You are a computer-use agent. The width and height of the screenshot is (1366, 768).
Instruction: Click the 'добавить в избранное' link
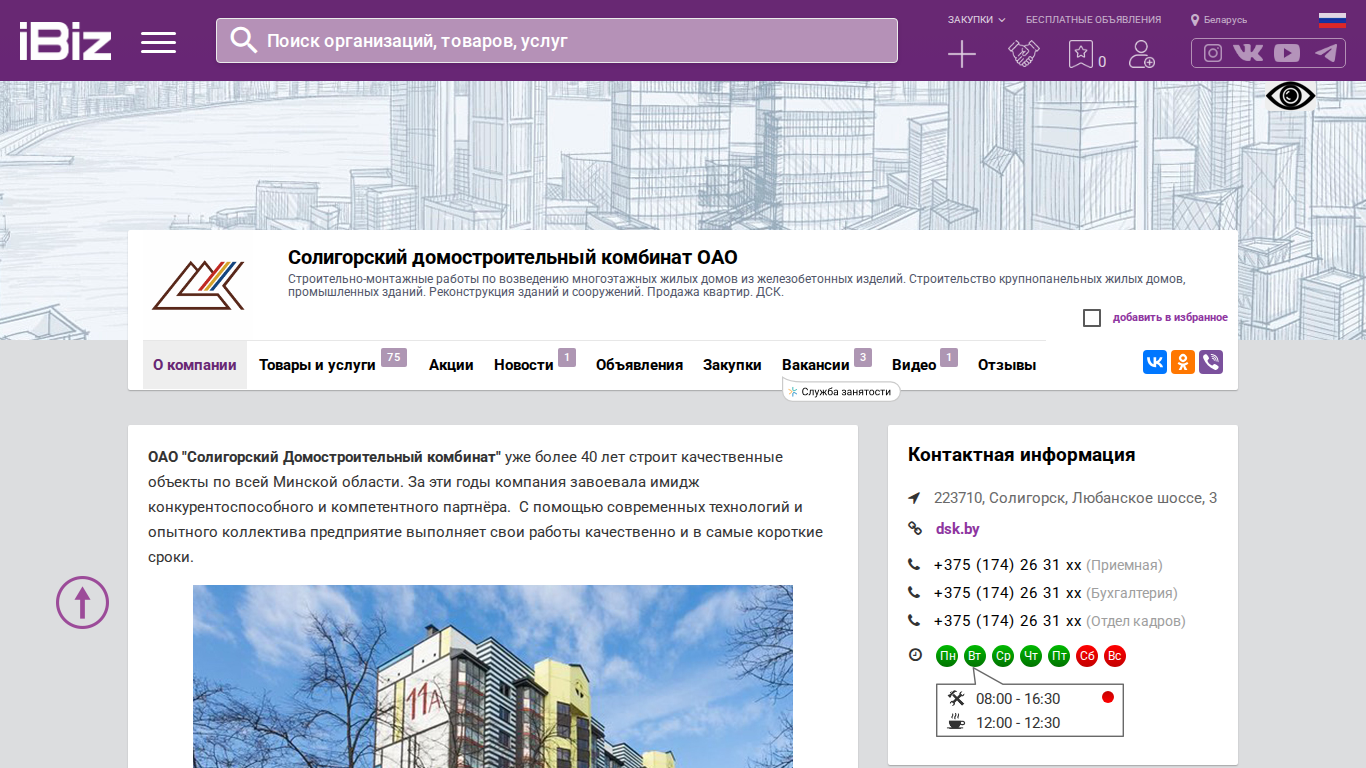(x=1170, y=318)
